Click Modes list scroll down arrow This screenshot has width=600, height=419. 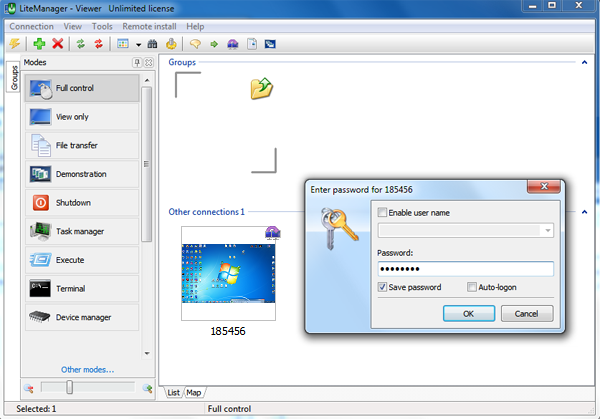pyautogui.click(x=147, y=353)
